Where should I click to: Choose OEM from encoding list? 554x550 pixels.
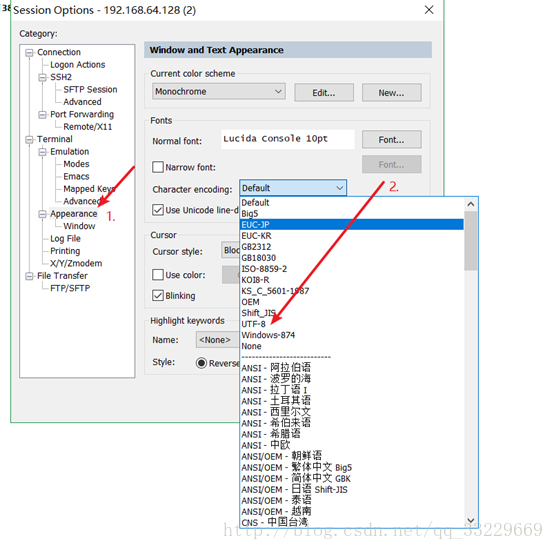pos(352,302)
